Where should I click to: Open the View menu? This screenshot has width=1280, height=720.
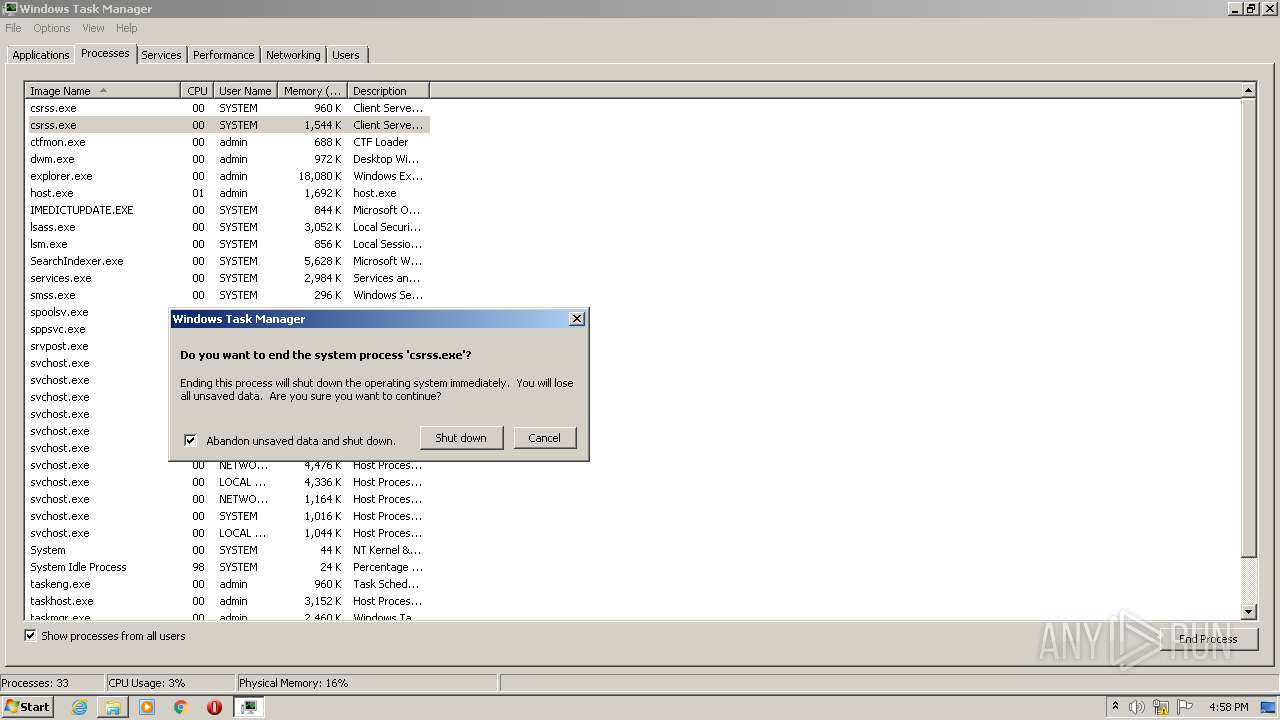coord(93,28)
